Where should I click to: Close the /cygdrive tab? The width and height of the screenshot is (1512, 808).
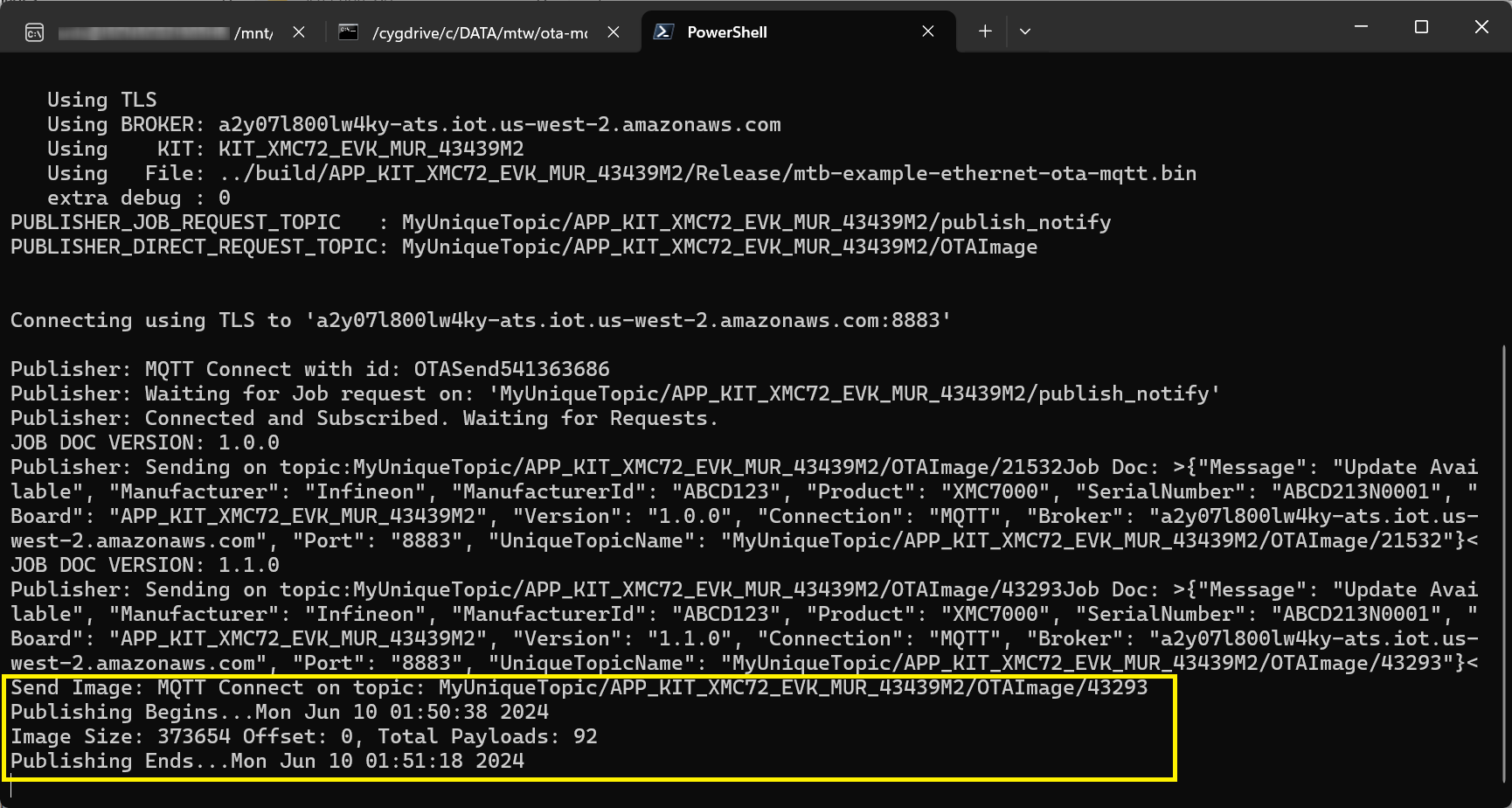[614, 32]
